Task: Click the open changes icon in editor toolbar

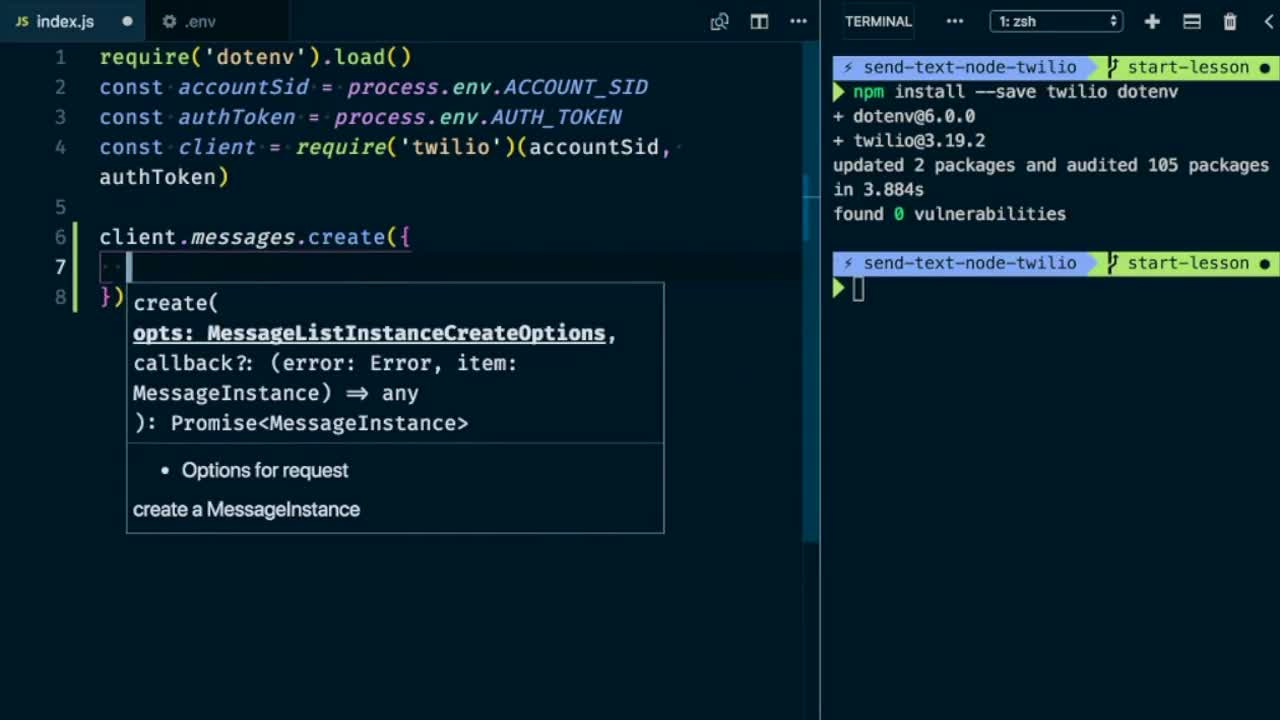Action: click(719, 21)
